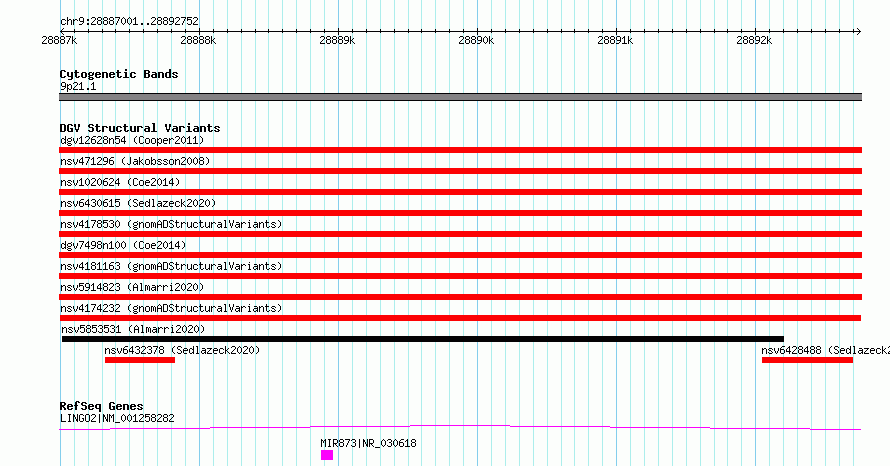Click the 28889k ruler position
The height and width of the screenshot is (466, 890).
pos(337,40)
